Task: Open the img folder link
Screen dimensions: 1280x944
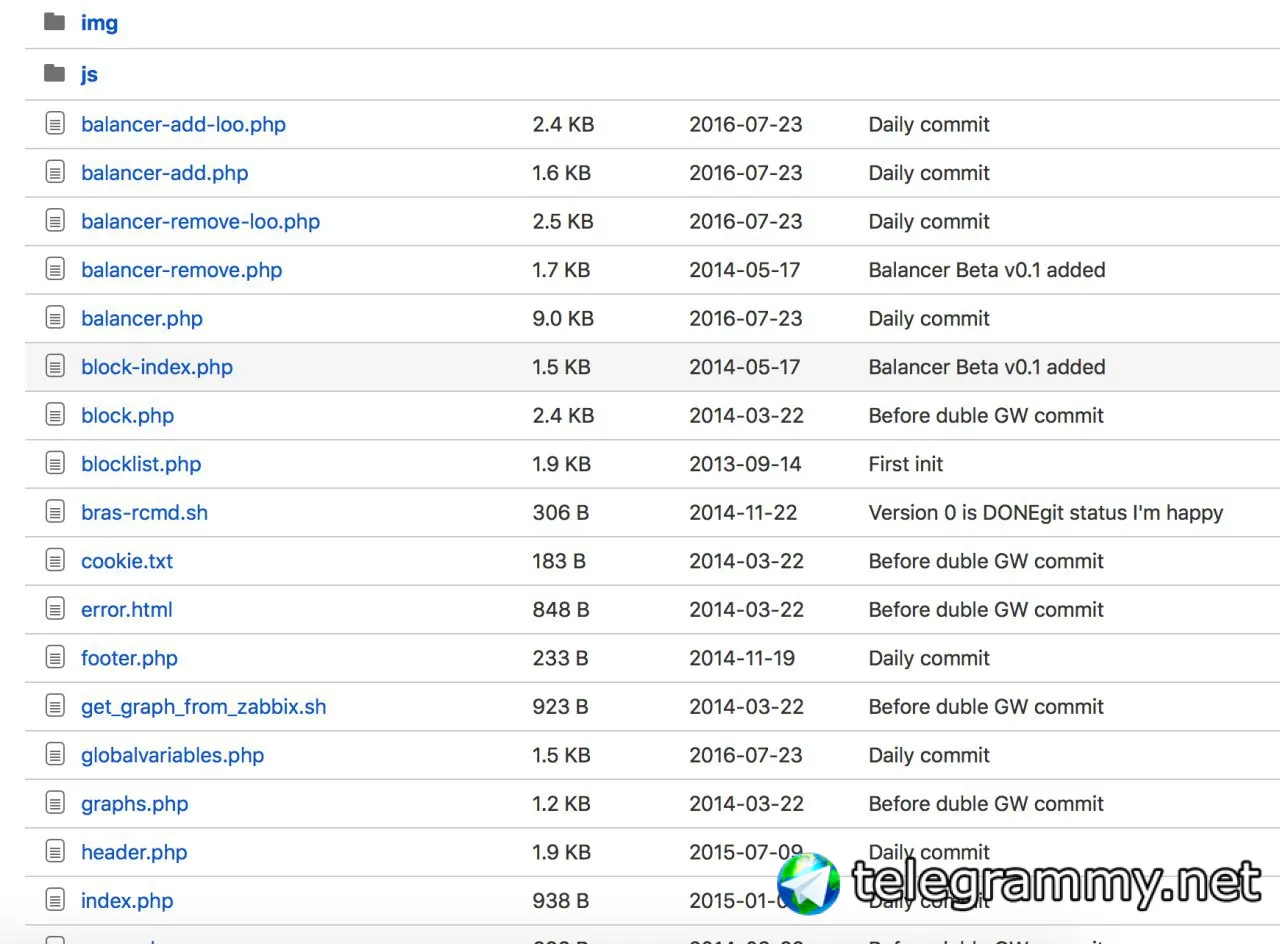Action: pyautogui.click(x=99, y=23)
